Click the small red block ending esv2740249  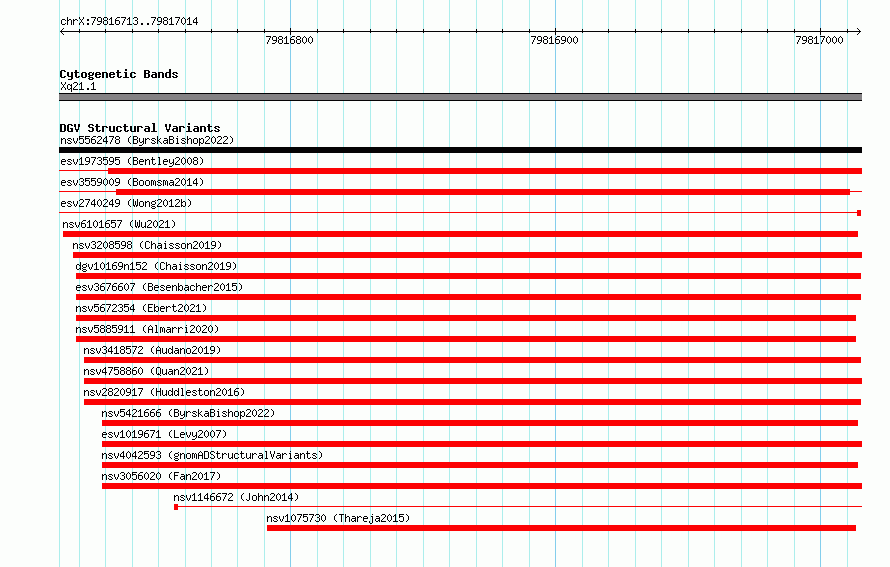[859, 213]
